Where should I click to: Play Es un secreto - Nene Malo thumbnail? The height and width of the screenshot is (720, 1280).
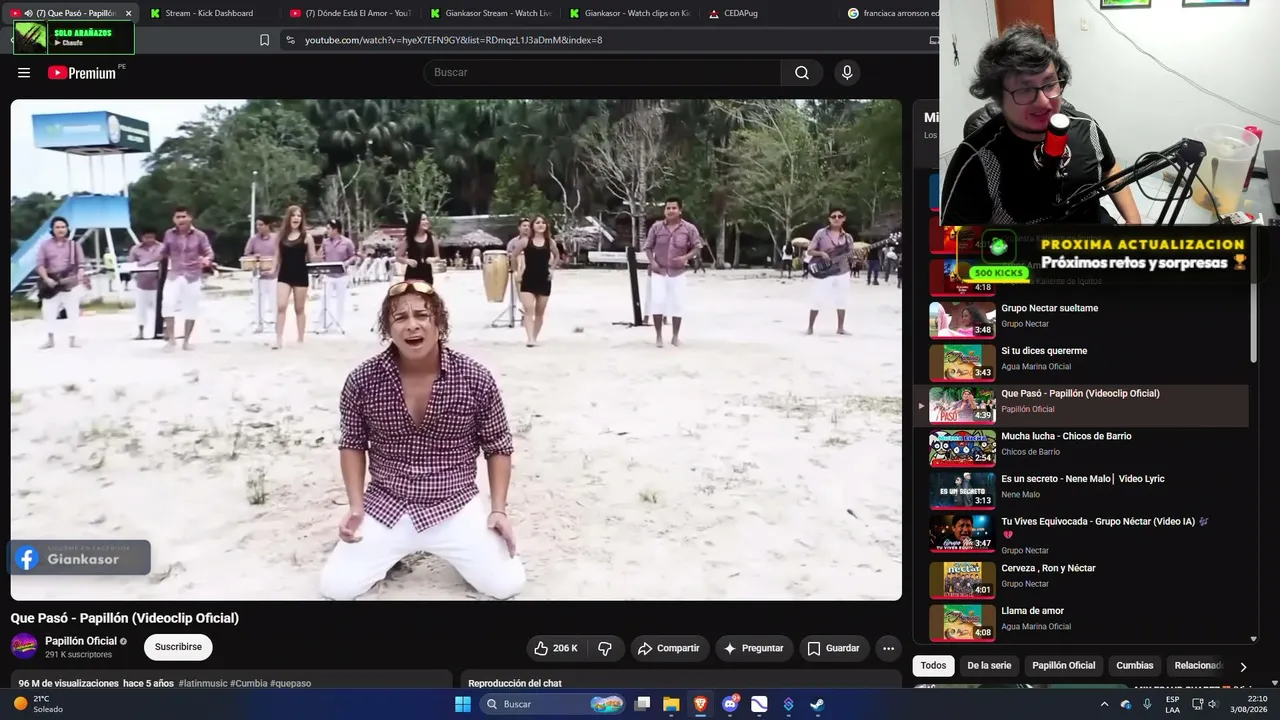(962, 490)
